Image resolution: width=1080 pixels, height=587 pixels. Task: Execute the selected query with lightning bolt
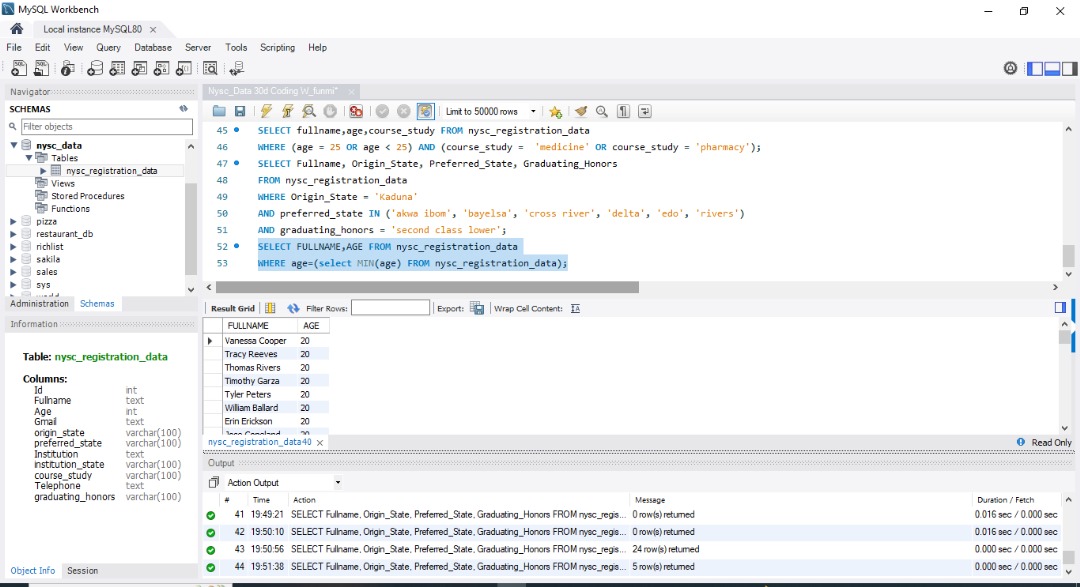tap(266, 112)
